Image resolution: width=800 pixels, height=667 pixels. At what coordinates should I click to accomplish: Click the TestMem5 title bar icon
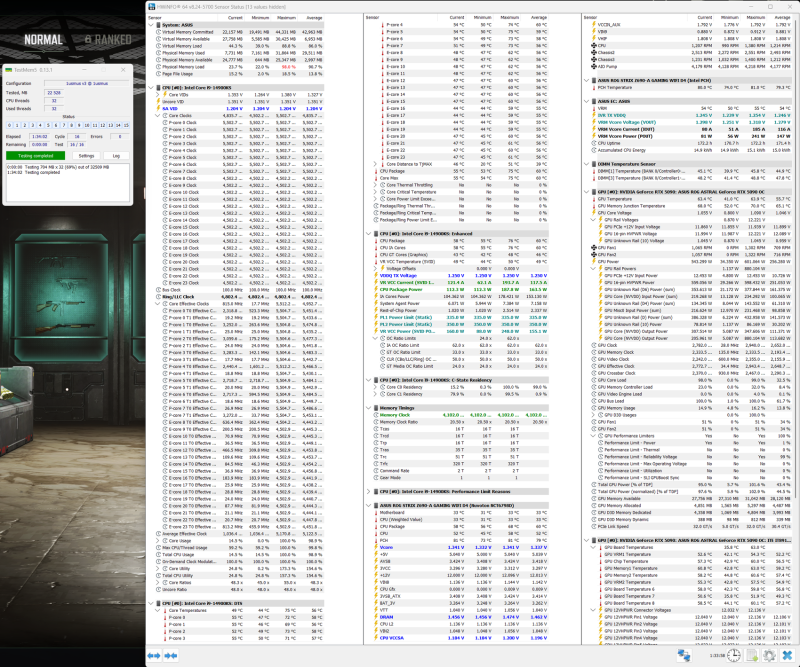pyautogui.click(x=9, y=69)
